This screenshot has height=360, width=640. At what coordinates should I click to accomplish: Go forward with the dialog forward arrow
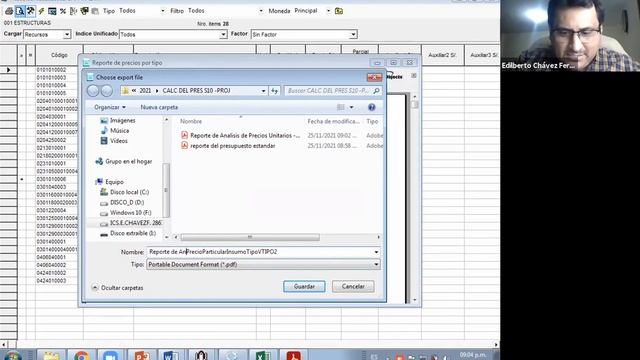[107, 91]
